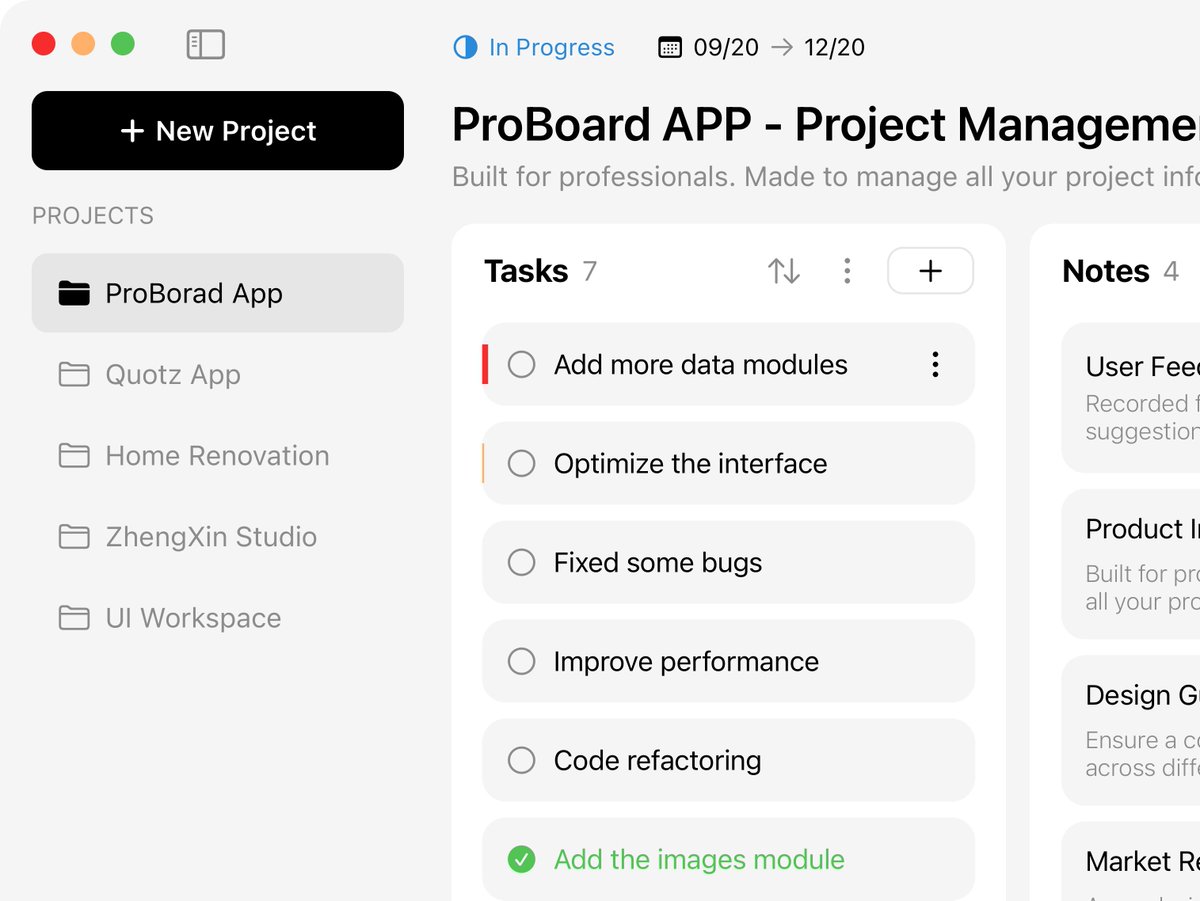Screen dimensions: 1200x901
Task: Click the Quotz App folder icon
Action: click(x=74, y=375)
